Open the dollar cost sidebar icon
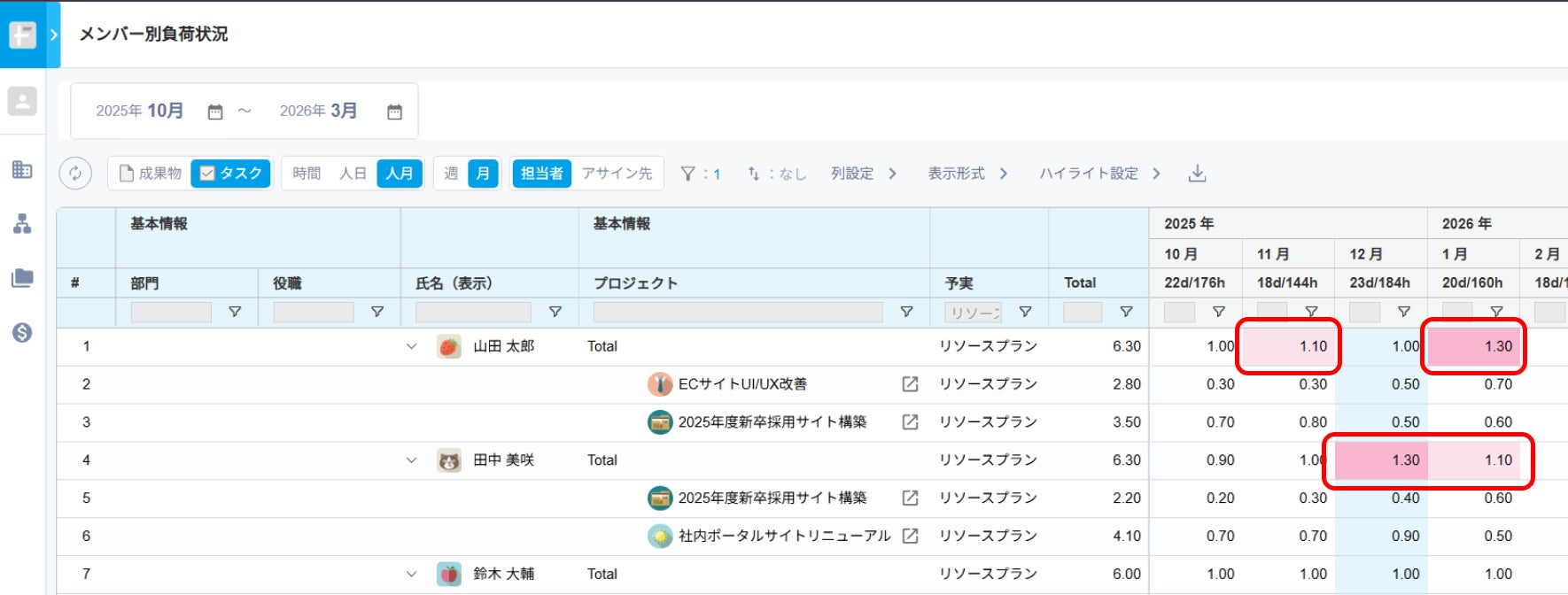Screen dimensions: 1568x595 coord(22,332)
